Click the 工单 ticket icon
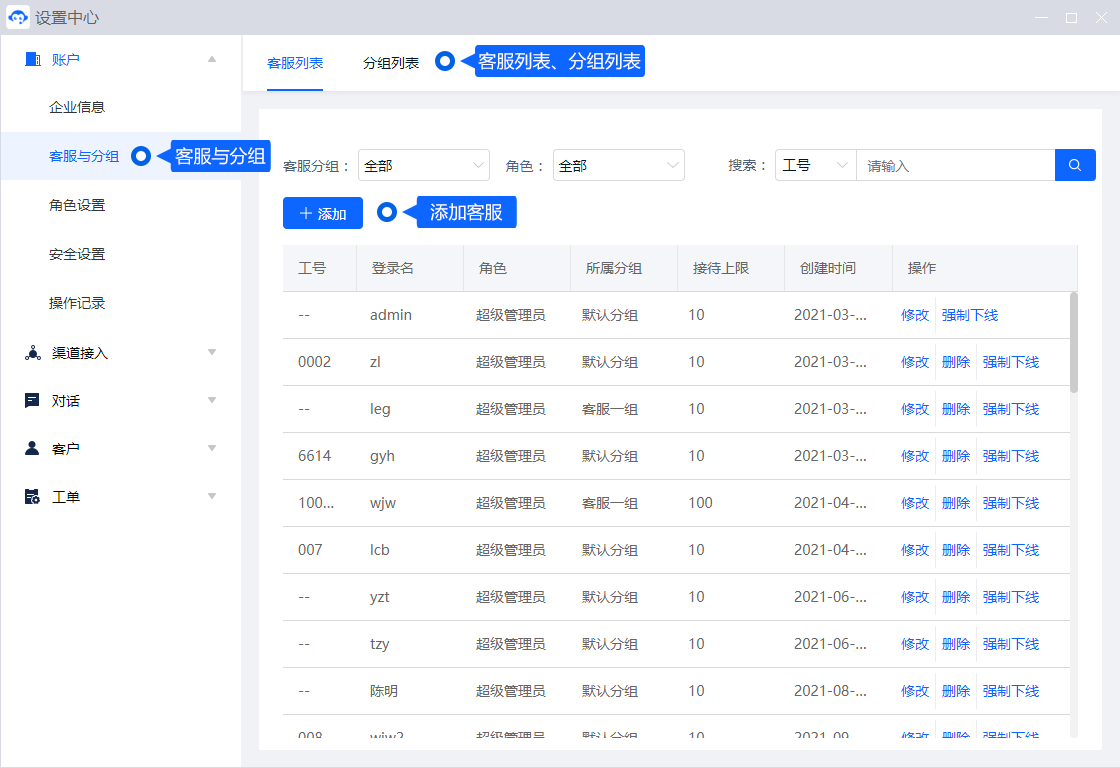The image size is (1120, 768). [32, 497]
